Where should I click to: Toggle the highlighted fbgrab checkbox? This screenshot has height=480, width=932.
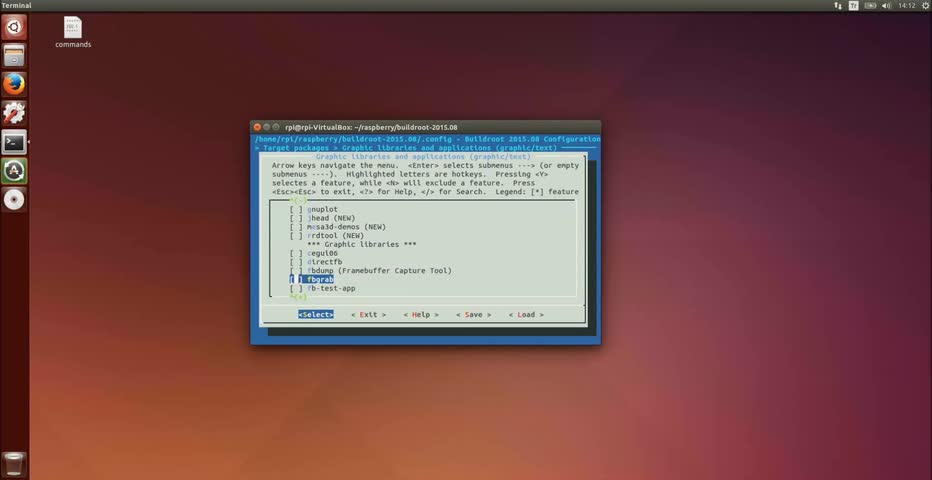point(296,279)
